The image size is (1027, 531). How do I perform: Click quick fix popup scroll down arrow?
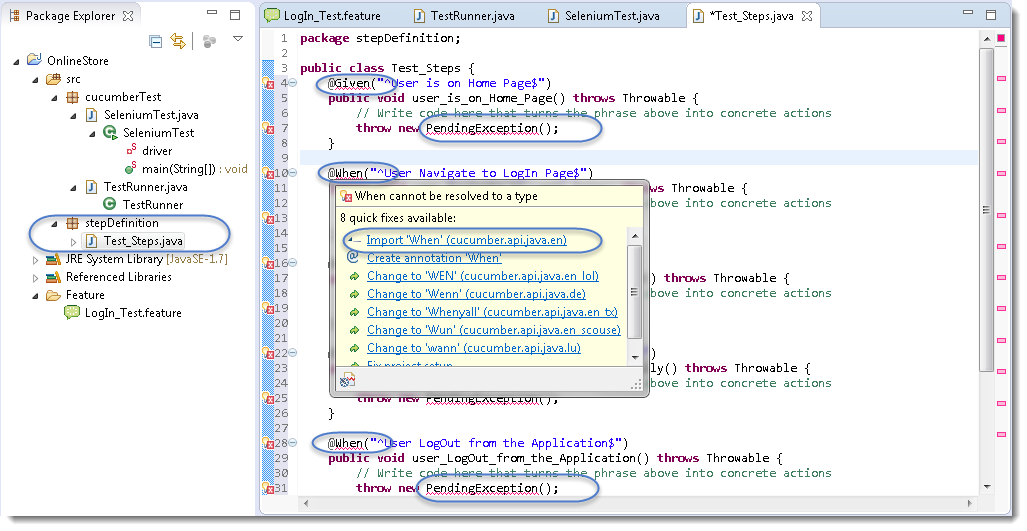[634, 358]
